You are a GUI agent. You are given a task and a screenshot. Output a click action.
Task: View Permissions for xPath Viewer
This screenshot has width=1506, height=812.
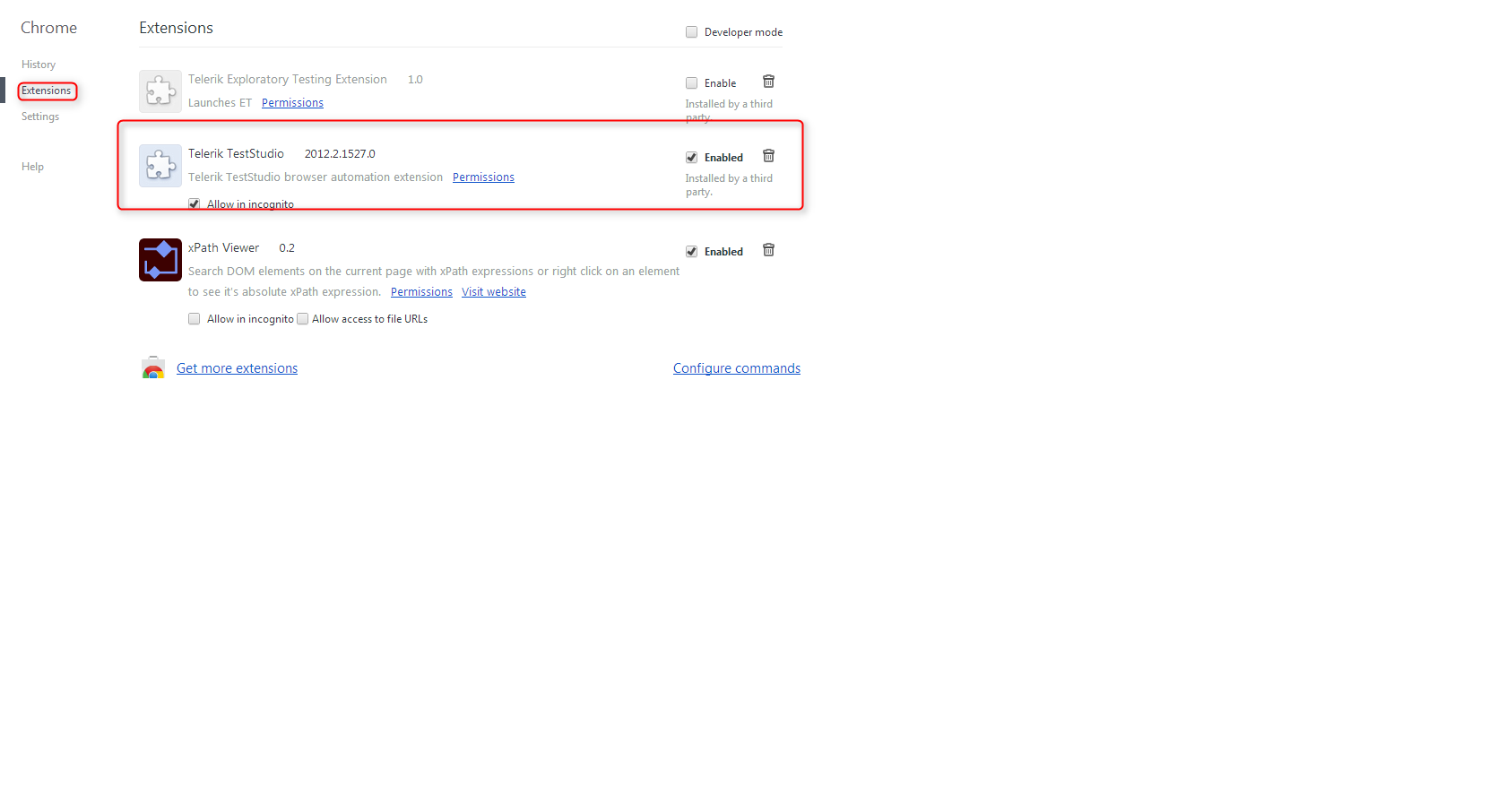tap(421, 292)
